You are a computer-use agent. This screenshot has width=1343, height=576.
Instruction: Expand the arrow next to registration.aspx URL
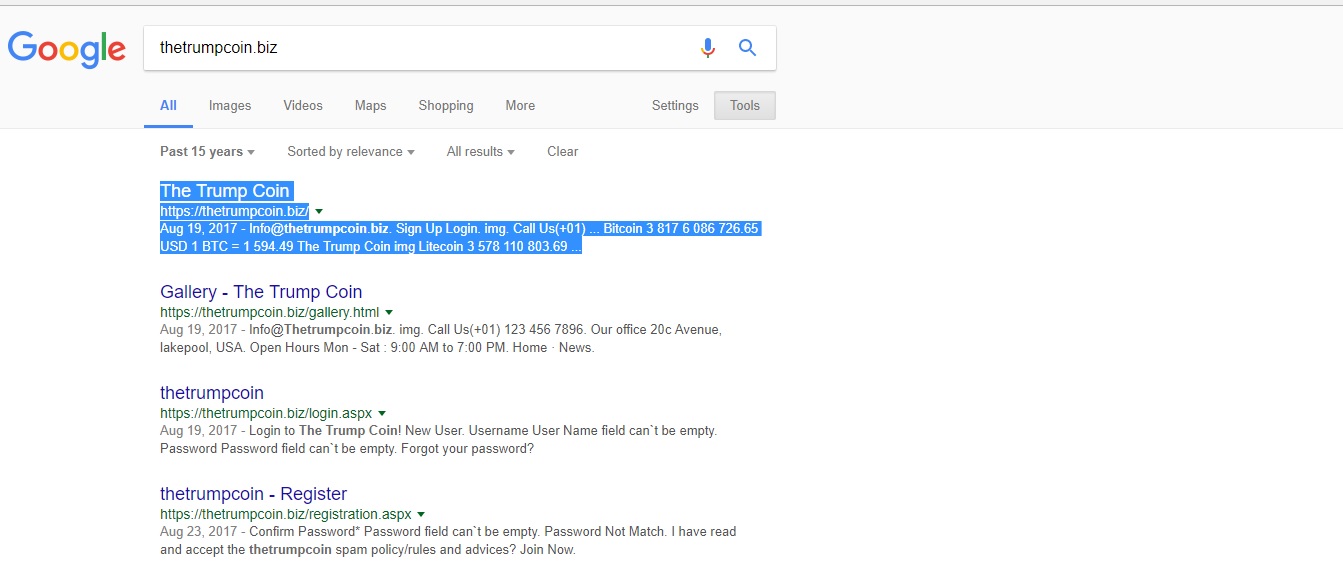point(421,514)
